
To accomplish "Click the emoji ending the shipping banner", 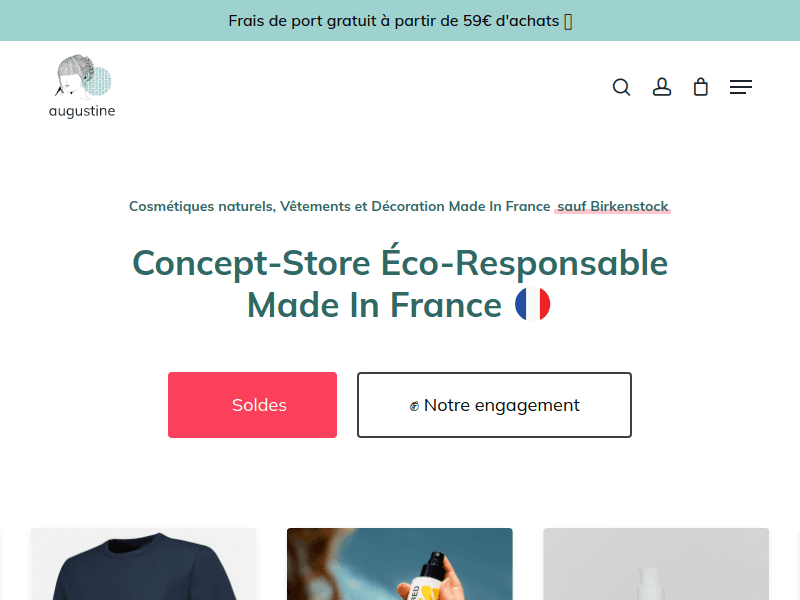I will [568, 21].
